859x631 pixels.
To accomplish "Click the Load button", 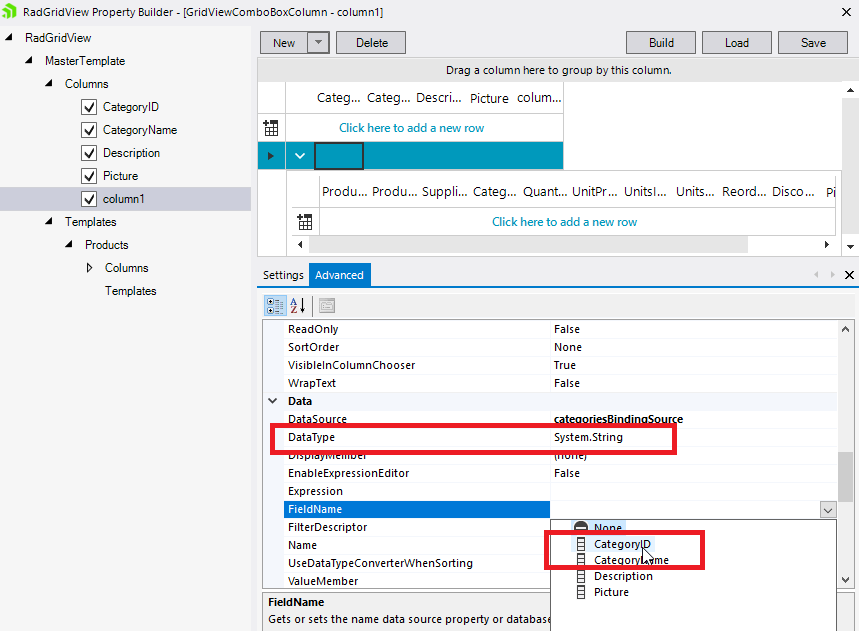I will pos(737,43).
